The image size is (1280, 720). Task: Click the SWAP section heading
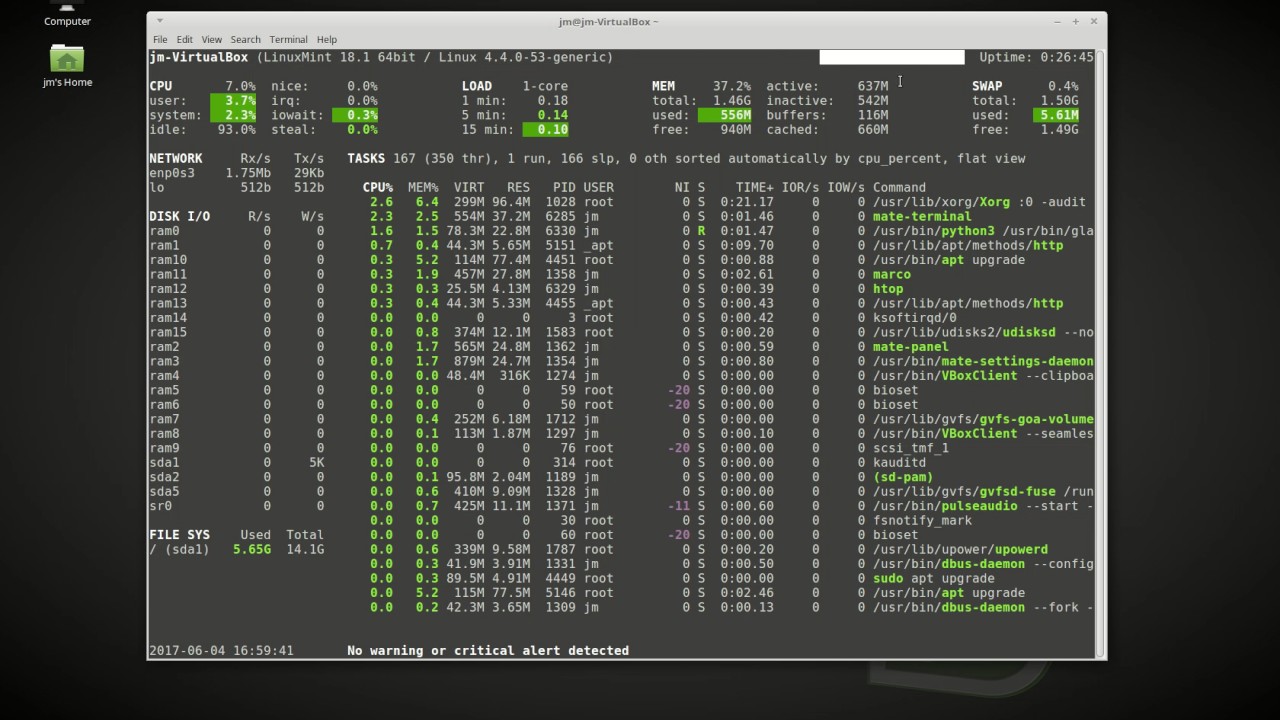987,86
